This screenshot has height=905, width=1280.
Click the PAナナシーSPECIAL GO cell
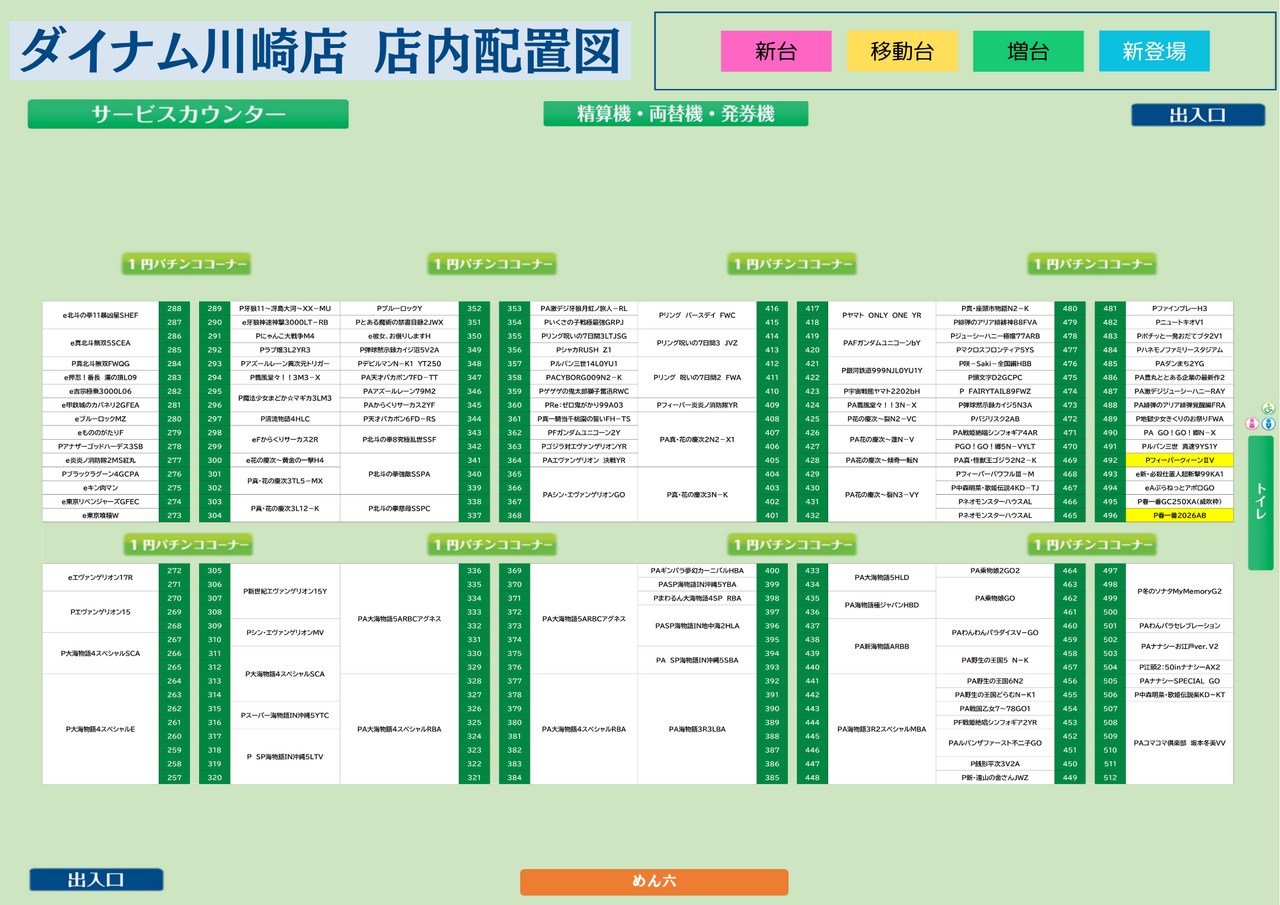point(1180,681)
